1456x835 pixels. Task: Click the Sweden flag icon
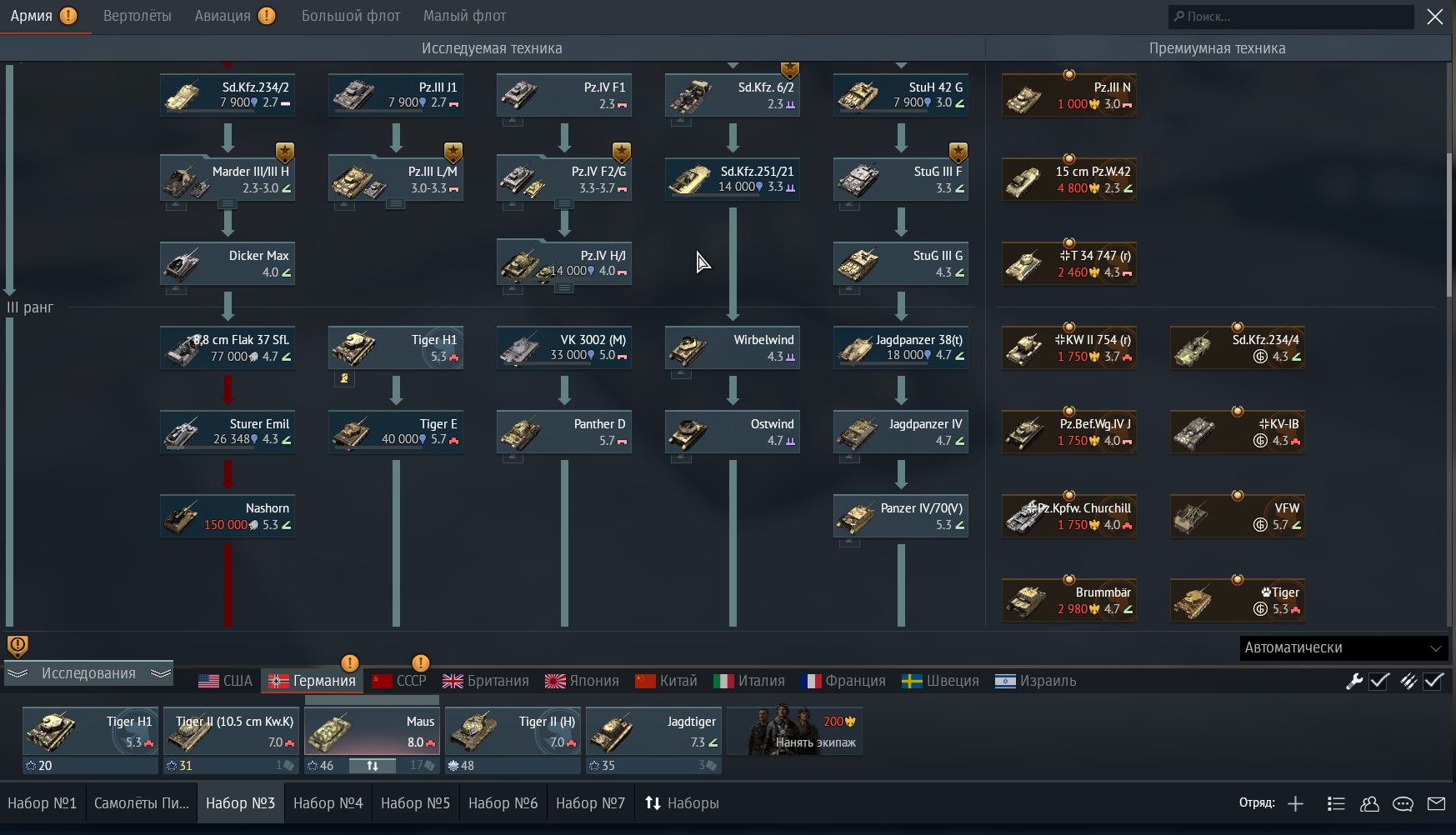tap(912, 681)
